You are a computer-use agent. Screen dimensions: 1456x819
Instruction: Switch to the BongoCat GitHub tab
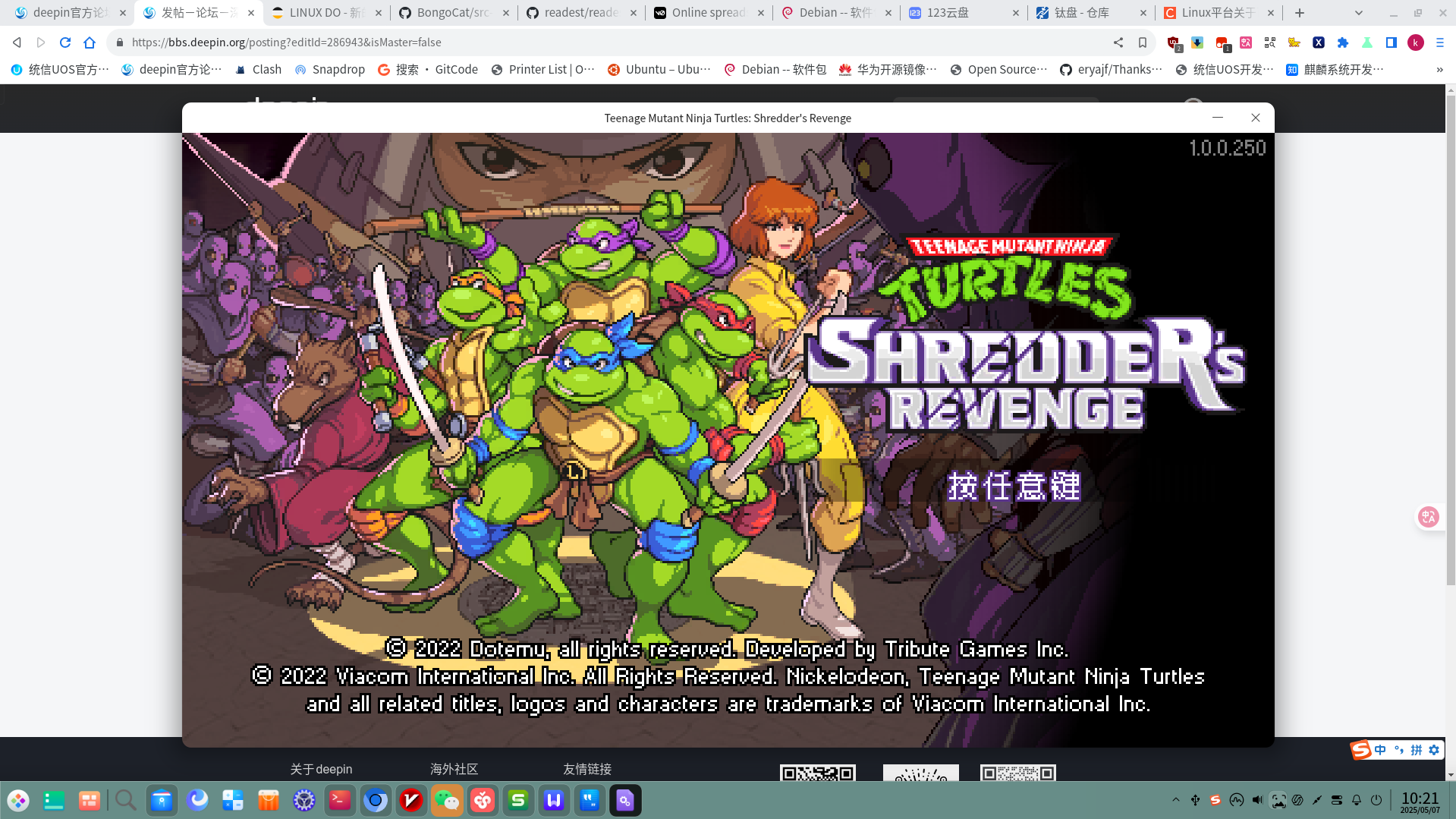coord(454,12)
